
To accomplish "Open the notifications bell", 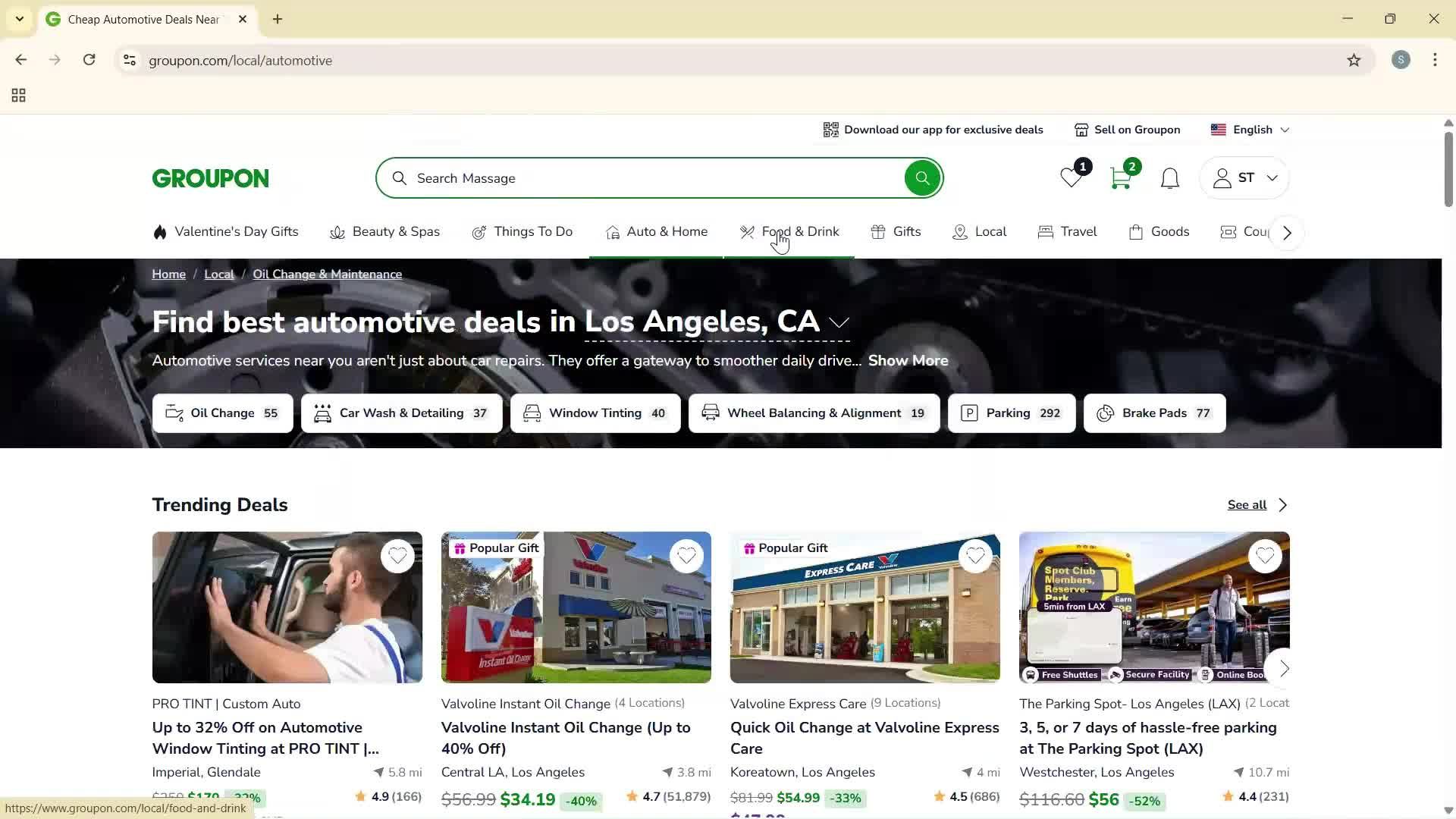I will tap(1169, 177).
